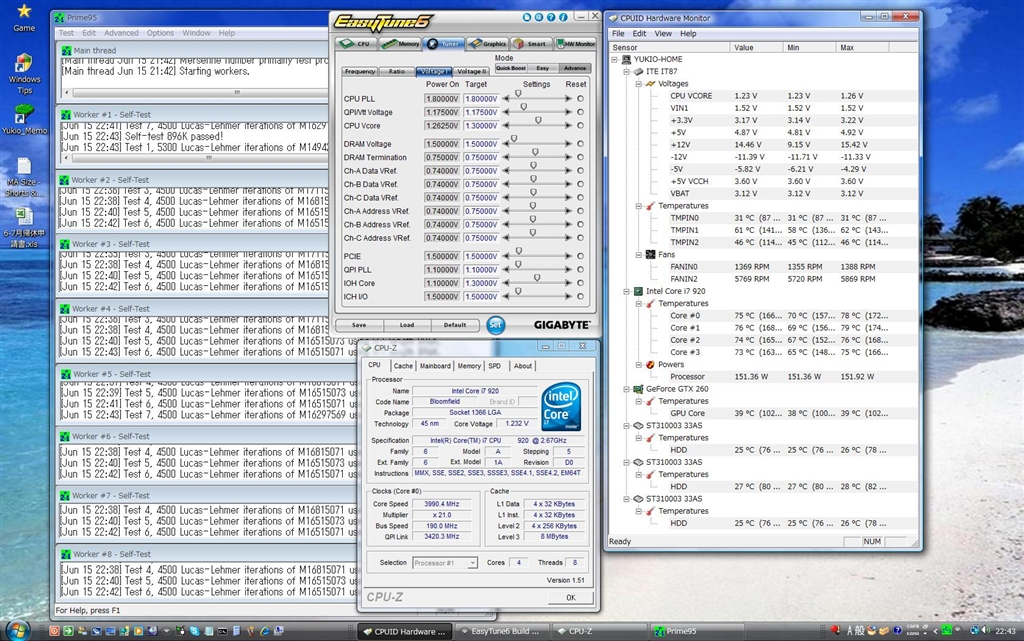Click the CPU Vcore target voltage field
The image size is (1024, 641).
tap(481, 126)
